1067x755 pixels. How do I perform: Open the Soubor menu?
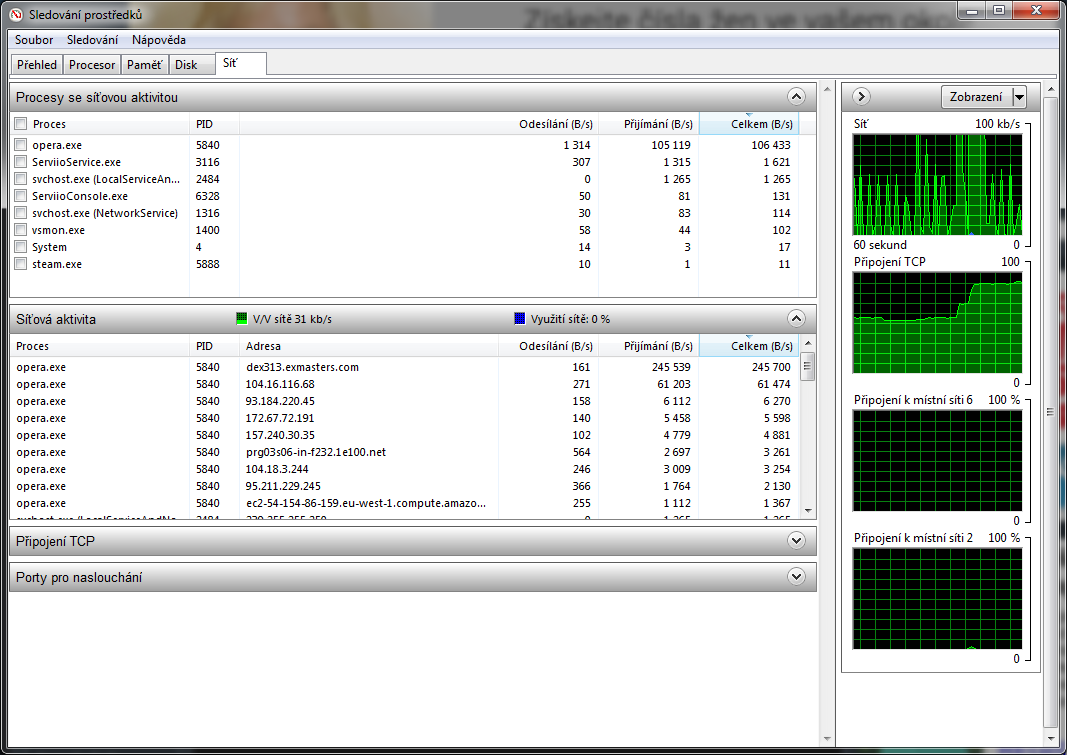[x=34, y=40]
